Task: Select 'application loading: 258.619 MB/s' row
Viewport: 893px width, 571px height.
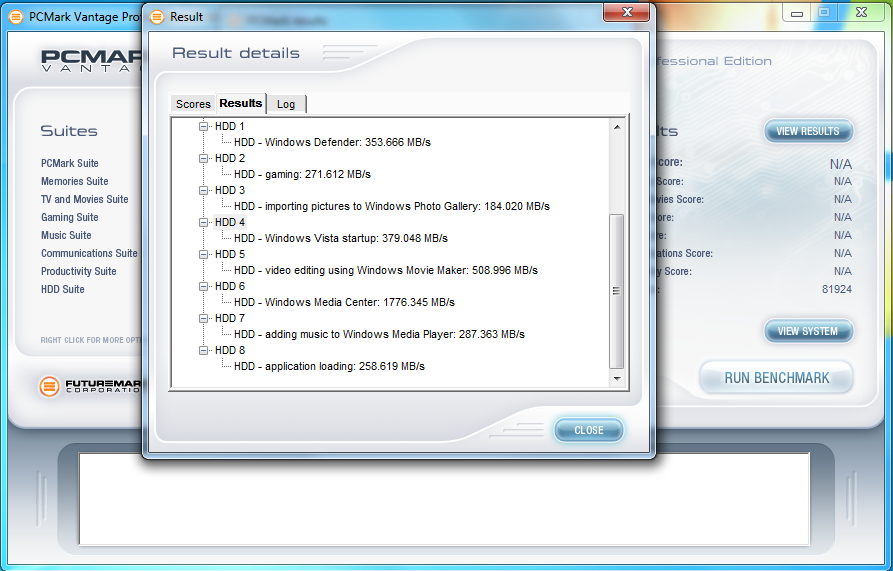Action: click(x=329, y=366)
